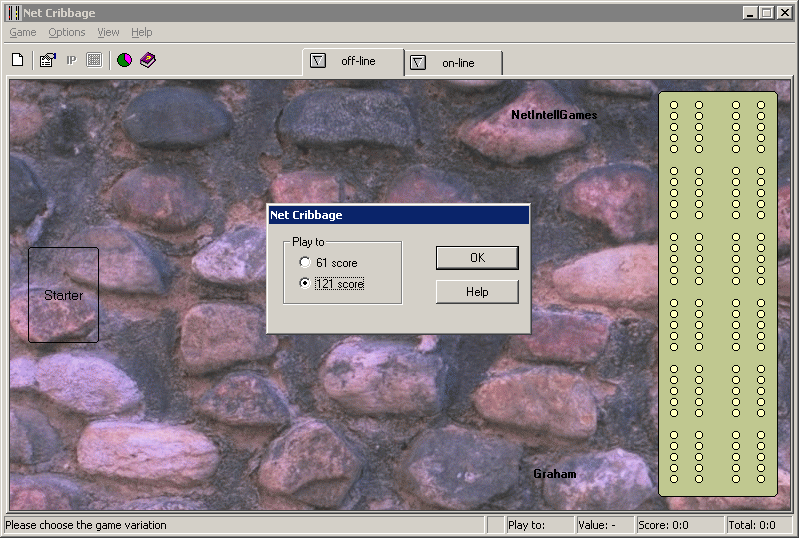Click the Net Cribbage dialog title bar
This screenshot has height=538, width=799.
(398, 215)
